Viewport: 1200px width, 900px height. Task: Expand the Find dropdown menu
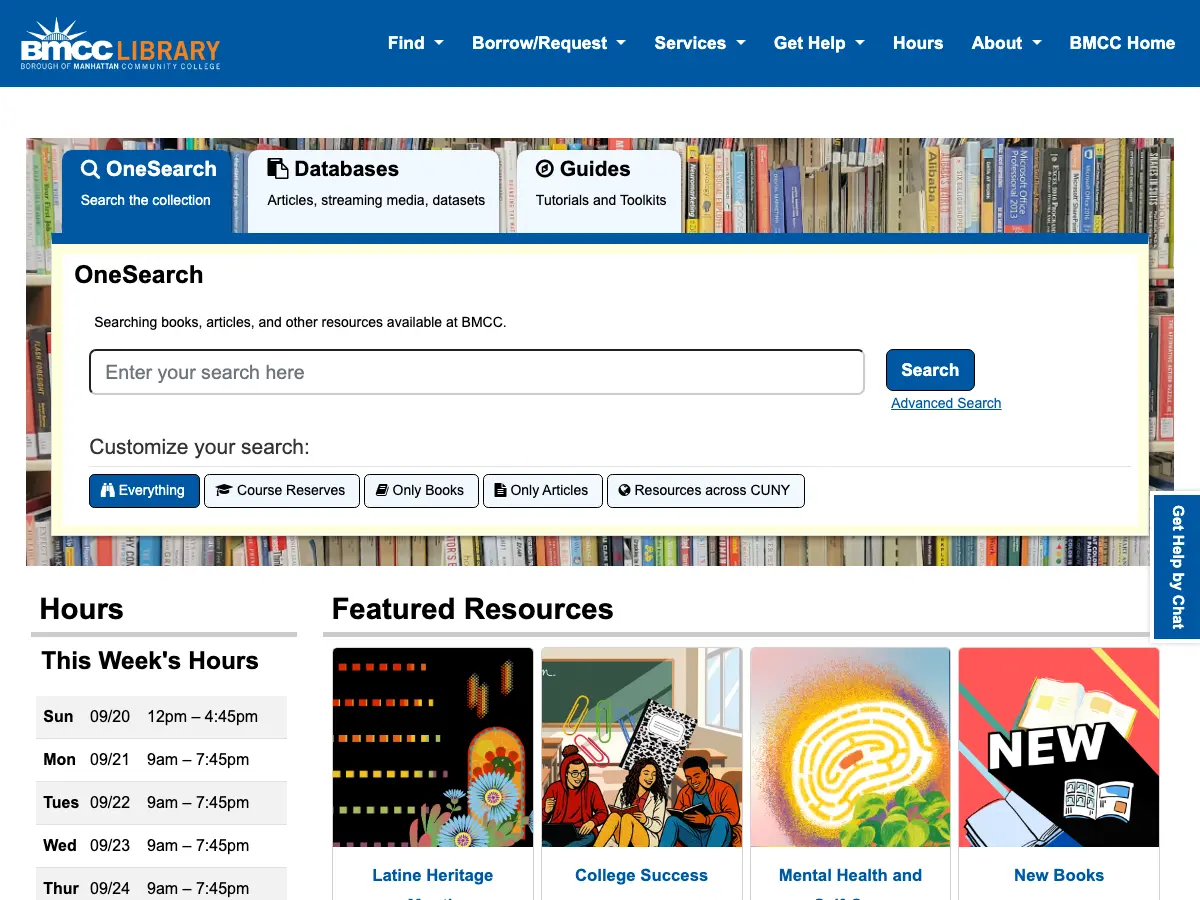pos(416,43)
